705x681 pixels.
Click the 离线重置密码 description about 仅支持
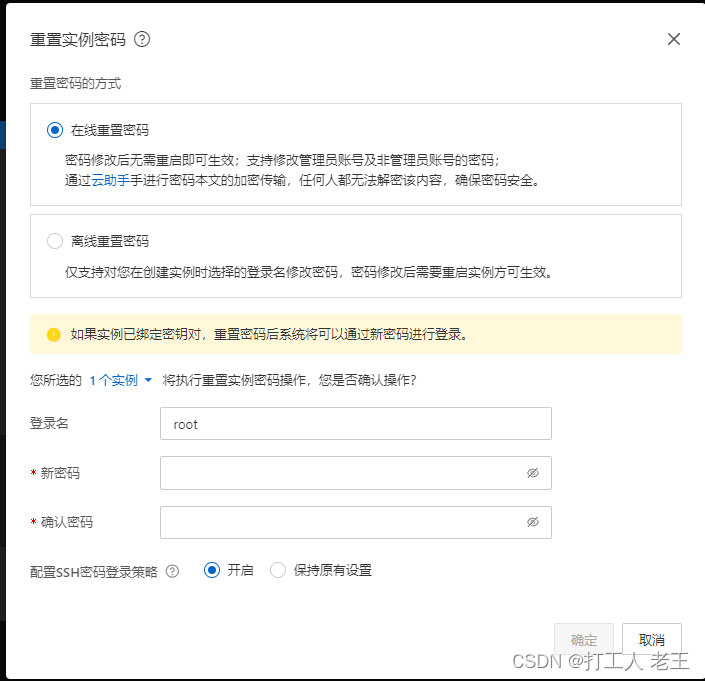click(x=308, y=272)
